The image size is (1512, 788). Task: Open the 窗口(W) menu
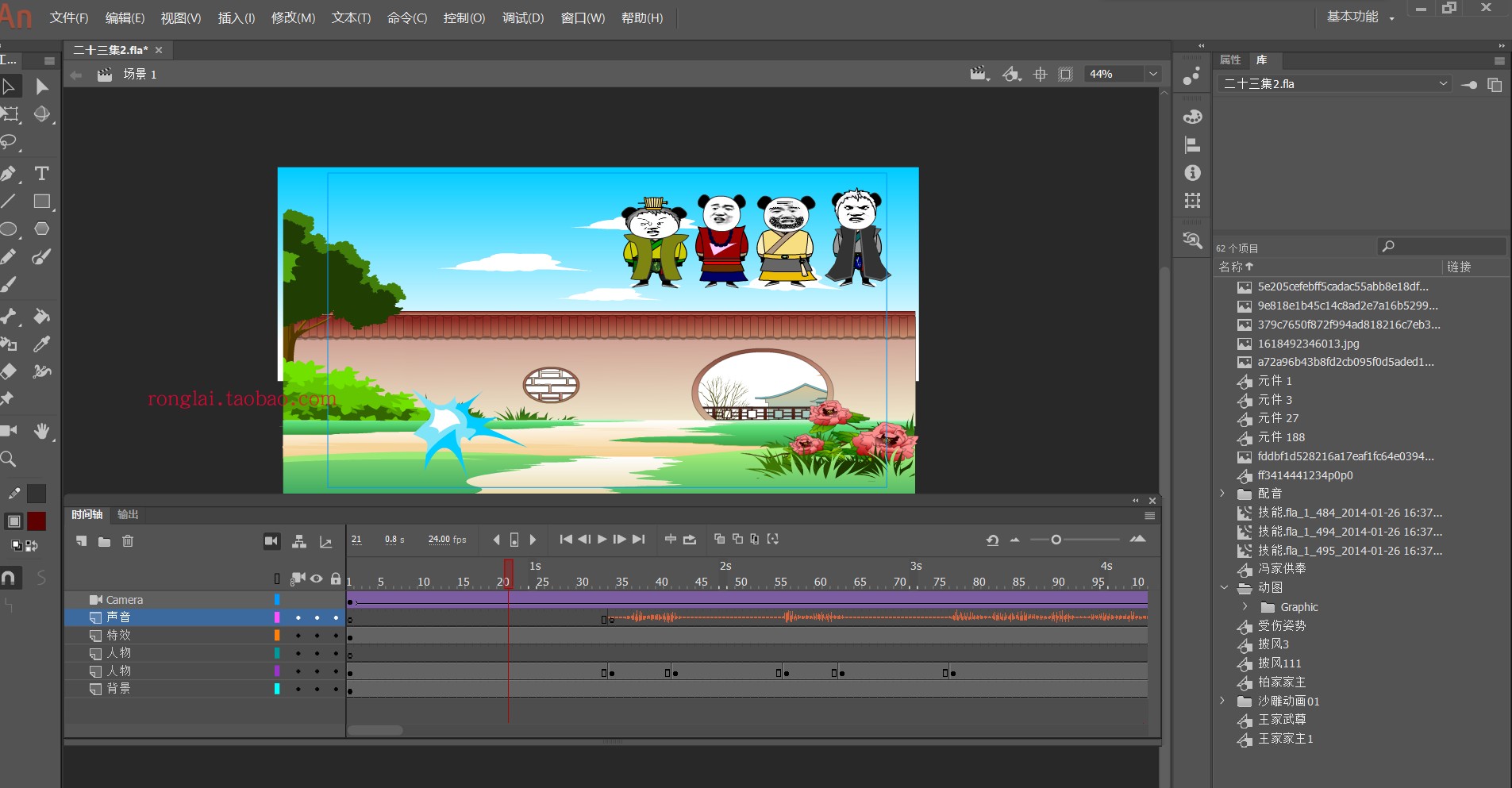click(x=583, y=17)
